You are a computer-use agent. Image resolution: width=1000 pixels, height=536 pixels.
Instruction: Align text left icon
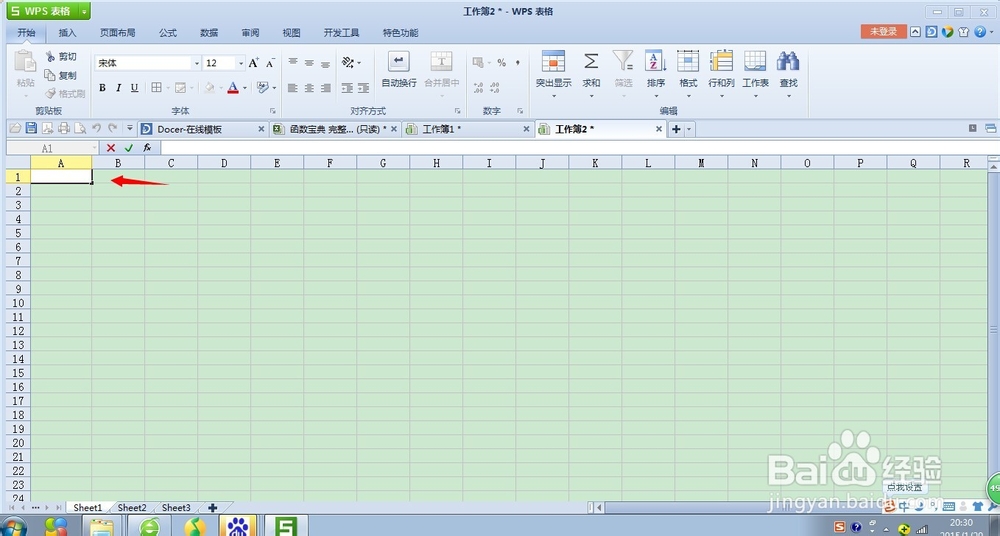coord(293,88)
